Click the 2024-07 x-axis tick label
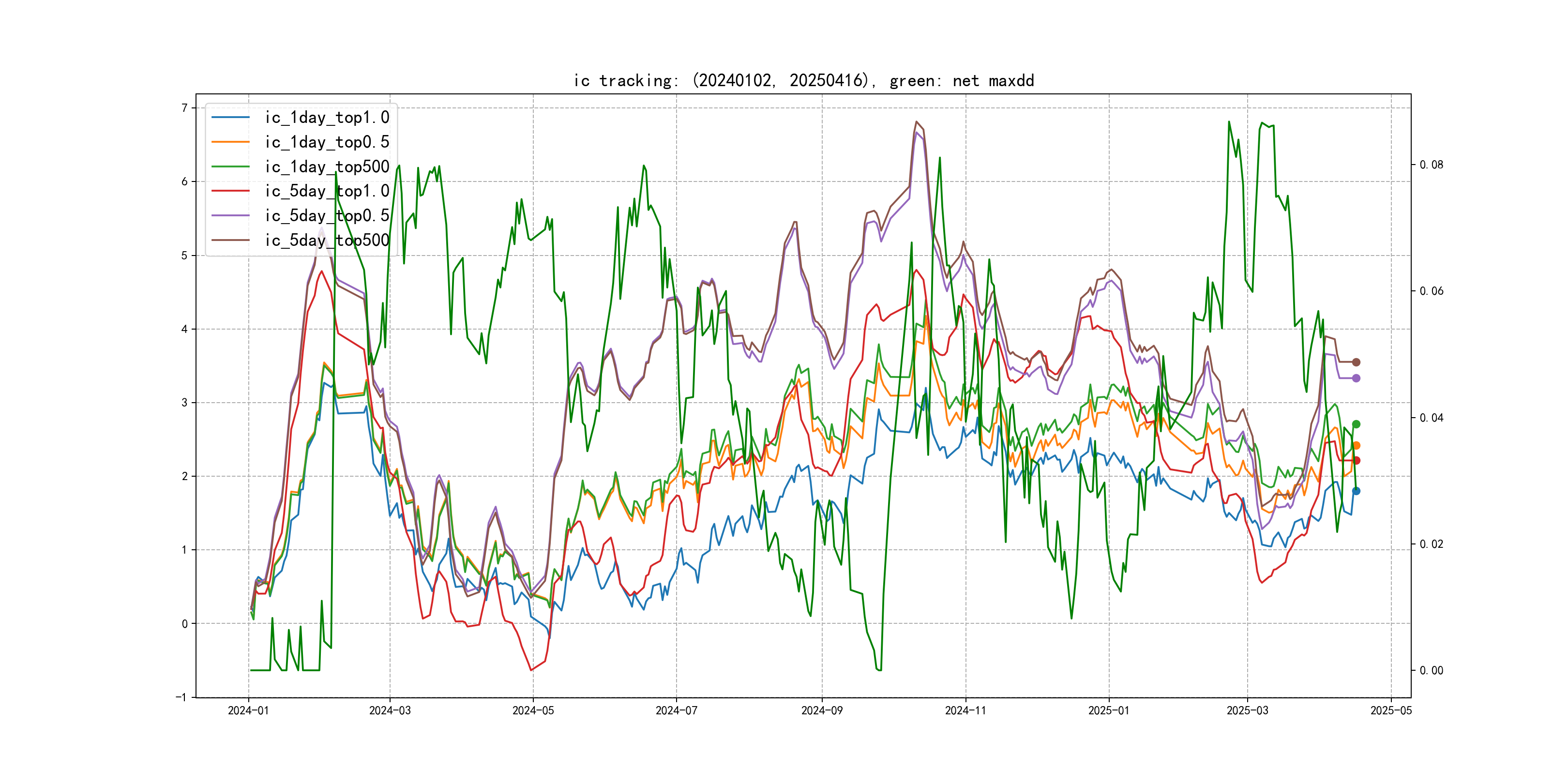 pos(676,710)
